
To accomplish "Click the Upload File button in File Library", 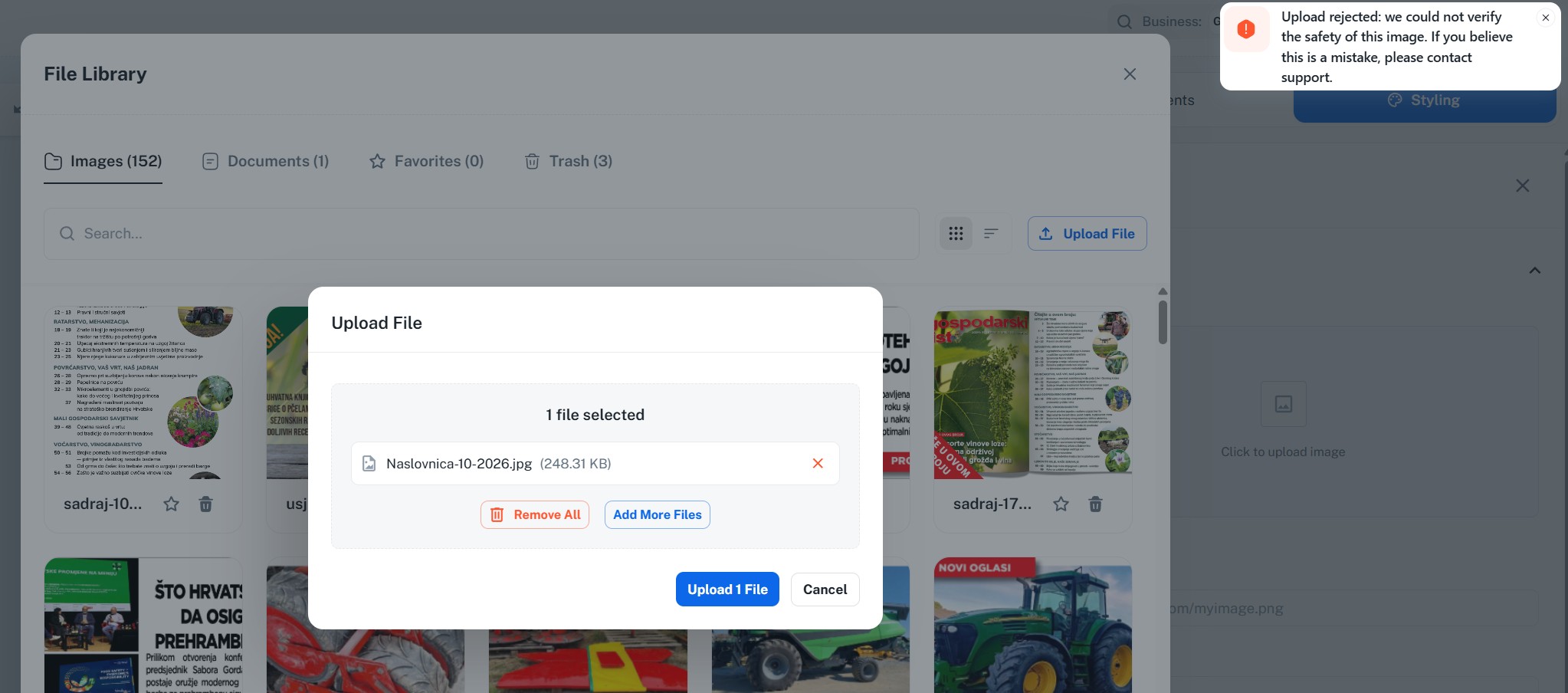I will [x=1087, y=234].
